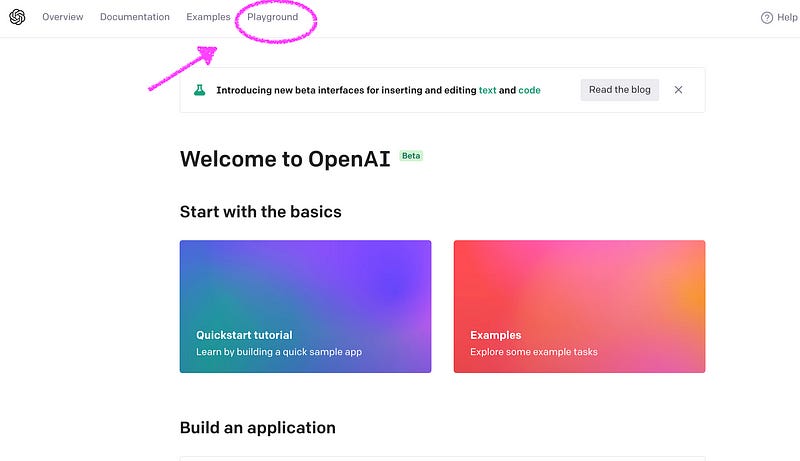The image size is (800, 461).
Task: Click 'Learn by building a quick sample app' text
Action: (x=279, y=352)
